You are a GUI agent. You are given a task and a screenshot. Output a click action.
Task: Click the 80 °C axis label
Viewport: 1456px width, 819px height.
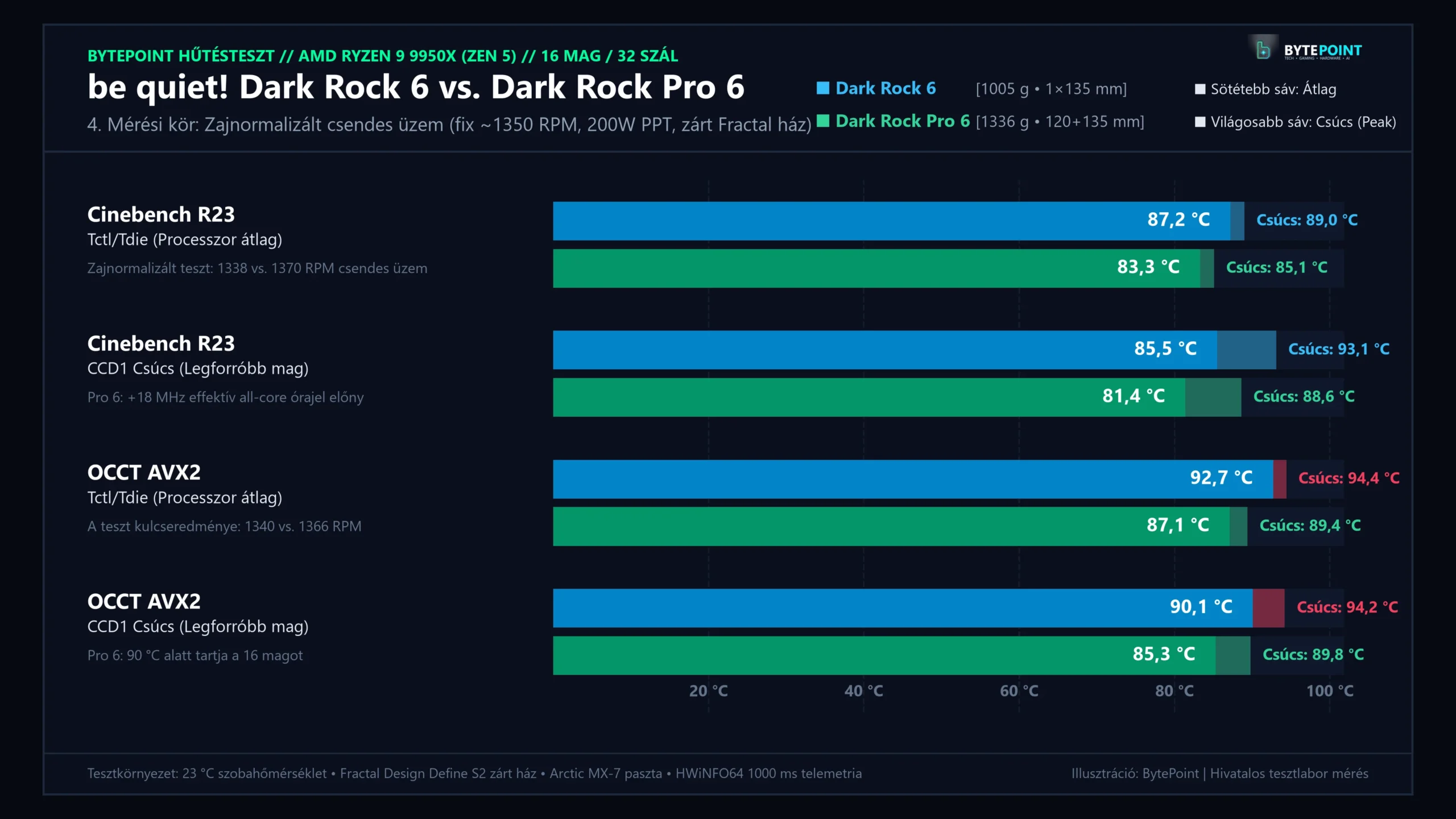[x=1174, y=691]
